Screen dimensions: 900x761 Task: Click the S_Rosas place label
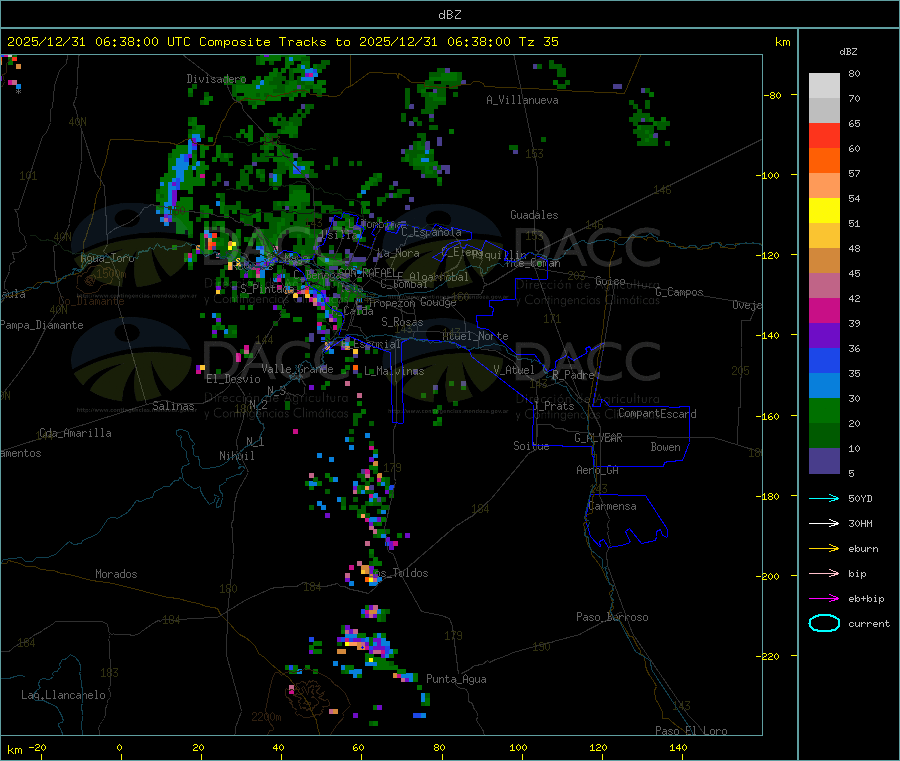click(x=402, y=322)
